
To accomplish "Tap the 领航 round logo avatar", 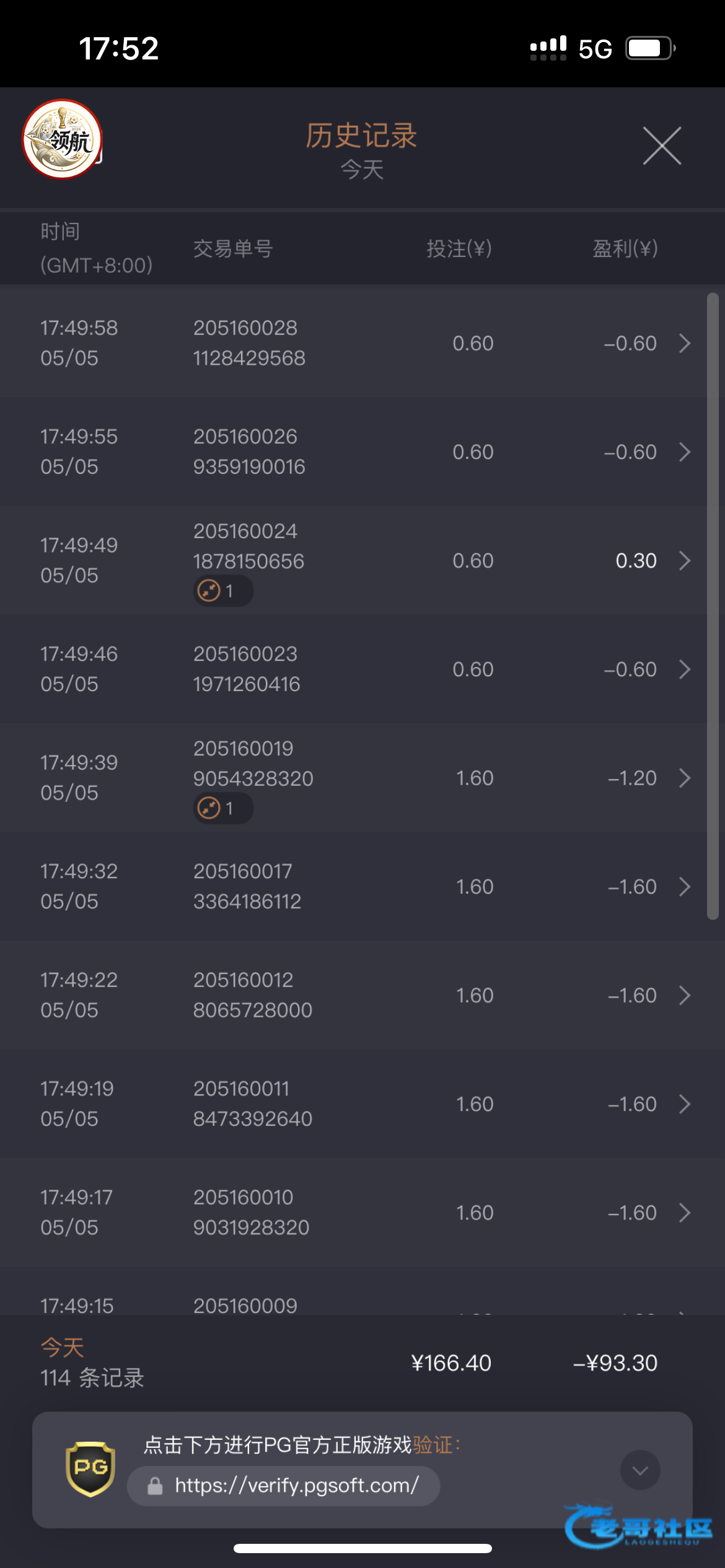I will pos(62,139).
